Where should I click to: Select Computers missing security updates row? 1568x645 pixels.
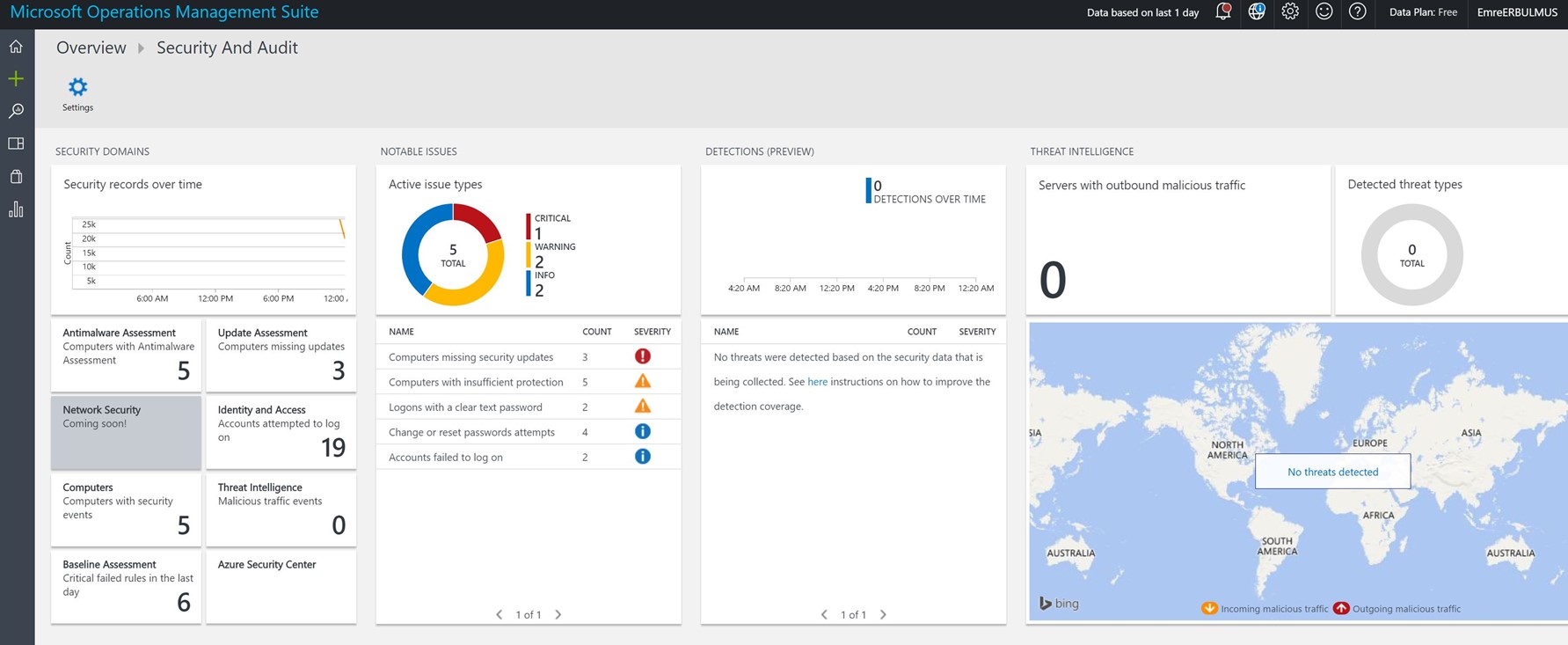click(x=529, y=356)
